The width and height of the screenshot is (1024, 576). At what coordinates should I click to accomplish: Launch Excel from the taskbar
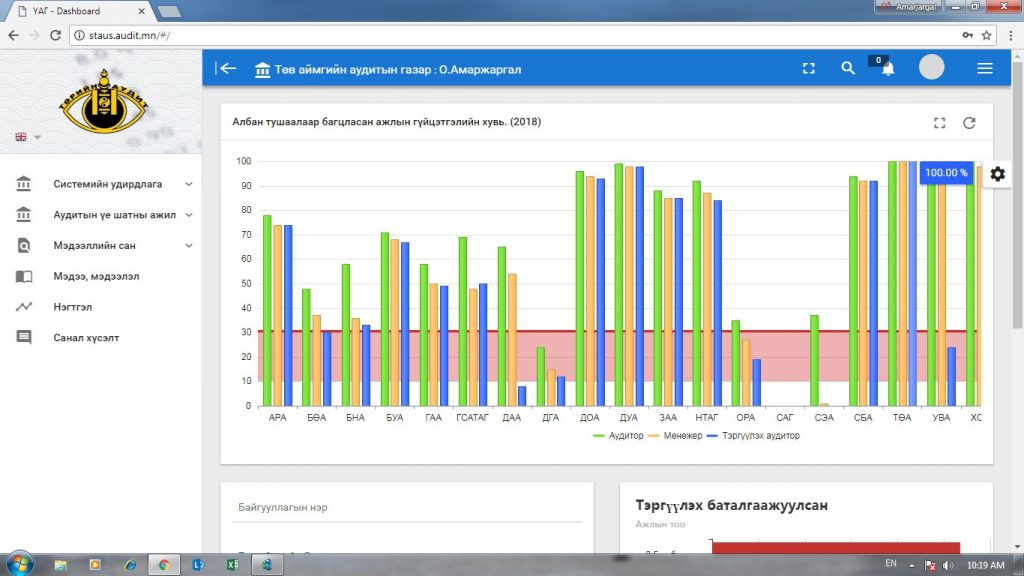click(232, 565)
